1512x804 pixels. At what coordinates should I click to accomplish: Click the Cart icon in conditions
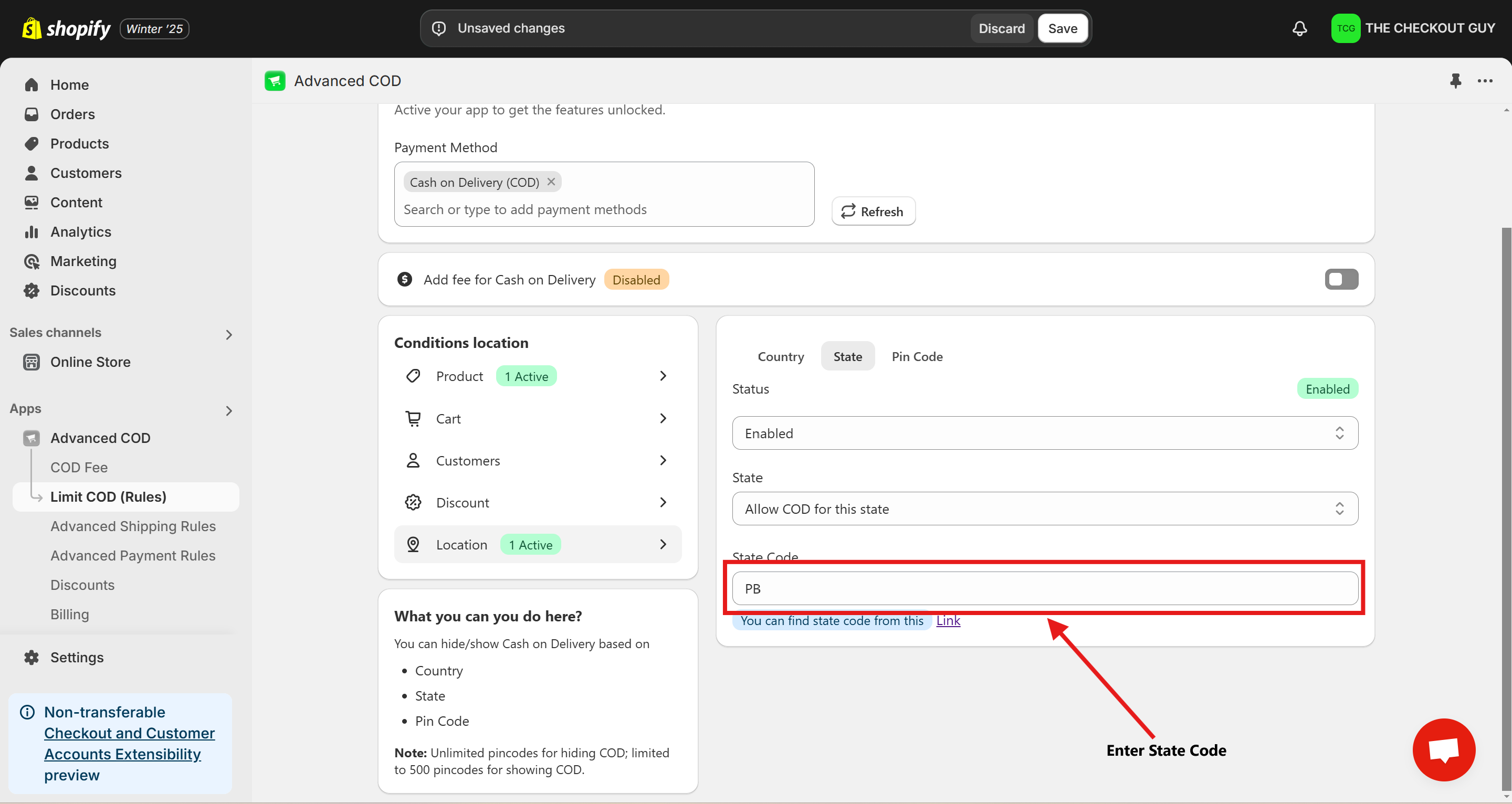coord(413,418)
